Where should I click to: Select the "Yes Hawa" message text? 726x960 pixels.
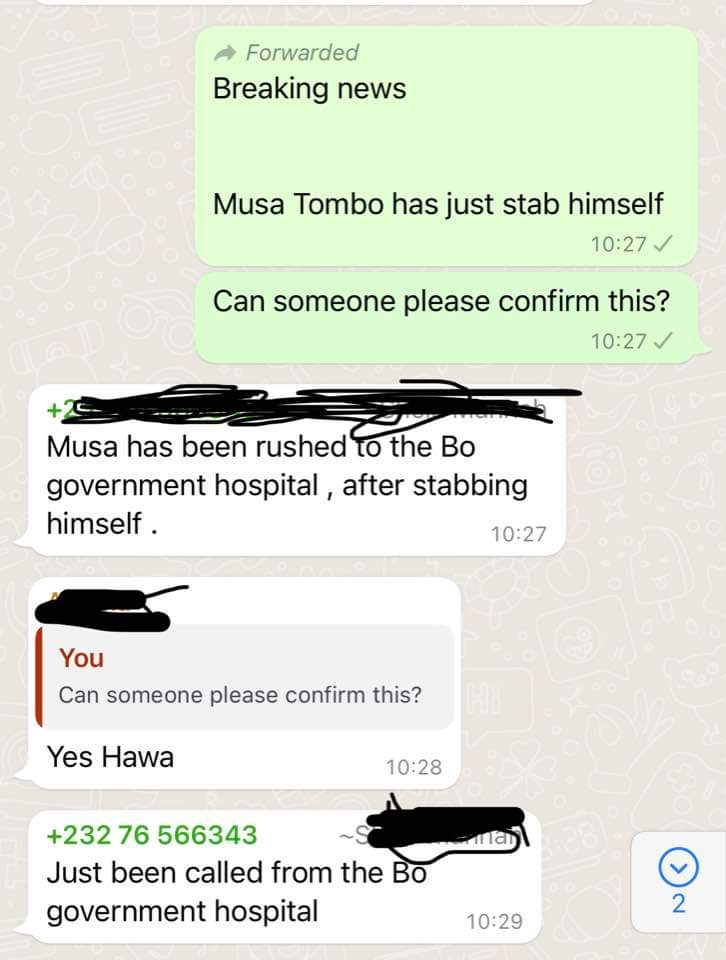pyautogui.click(x=110, y=757)
